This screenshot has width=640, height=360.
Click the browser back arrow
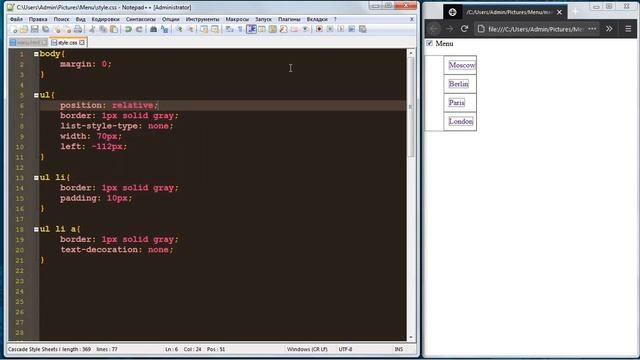[434, 29]
